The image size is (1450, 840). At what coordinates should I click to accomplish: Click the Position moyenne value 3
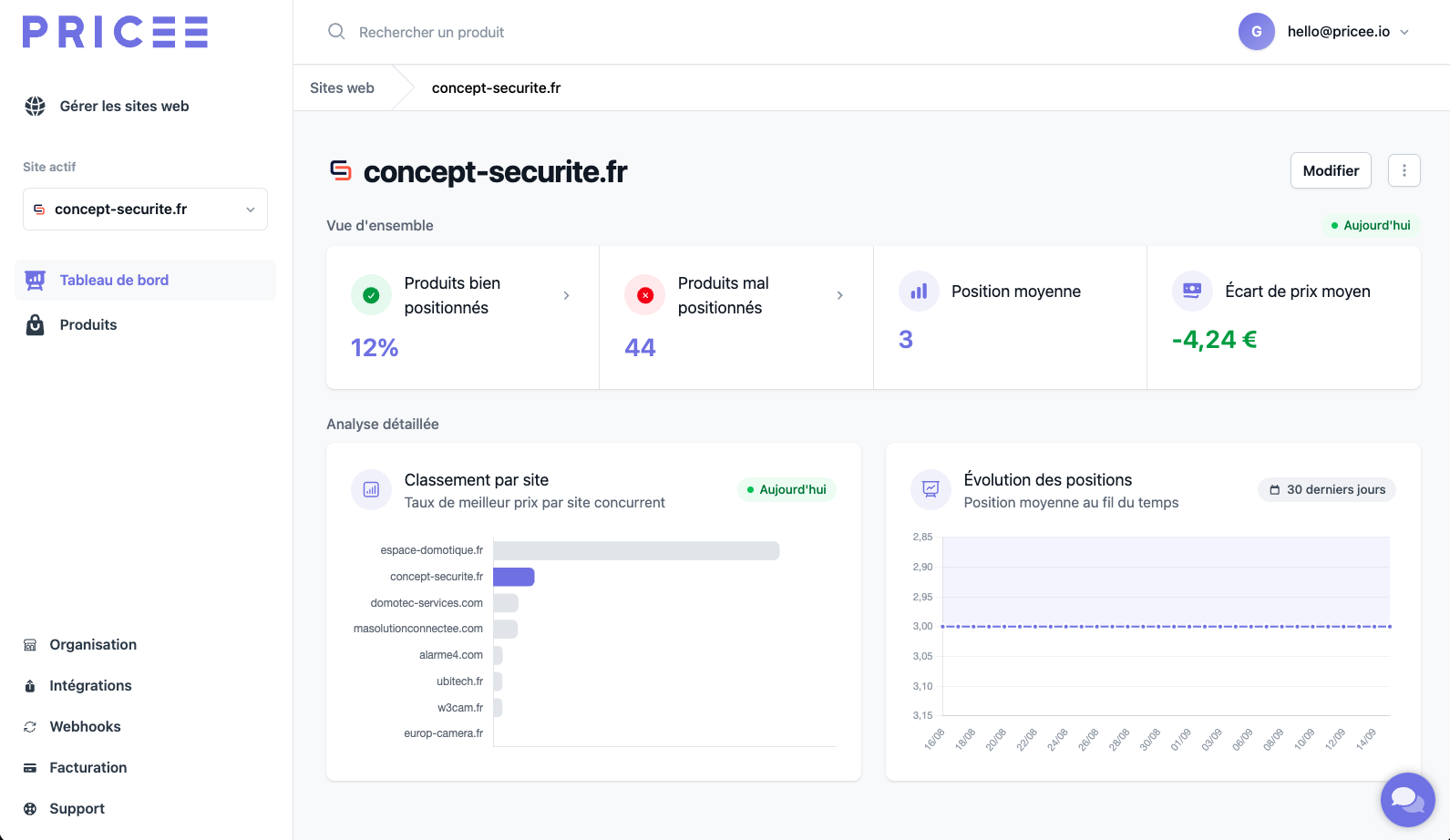[906, 340]
